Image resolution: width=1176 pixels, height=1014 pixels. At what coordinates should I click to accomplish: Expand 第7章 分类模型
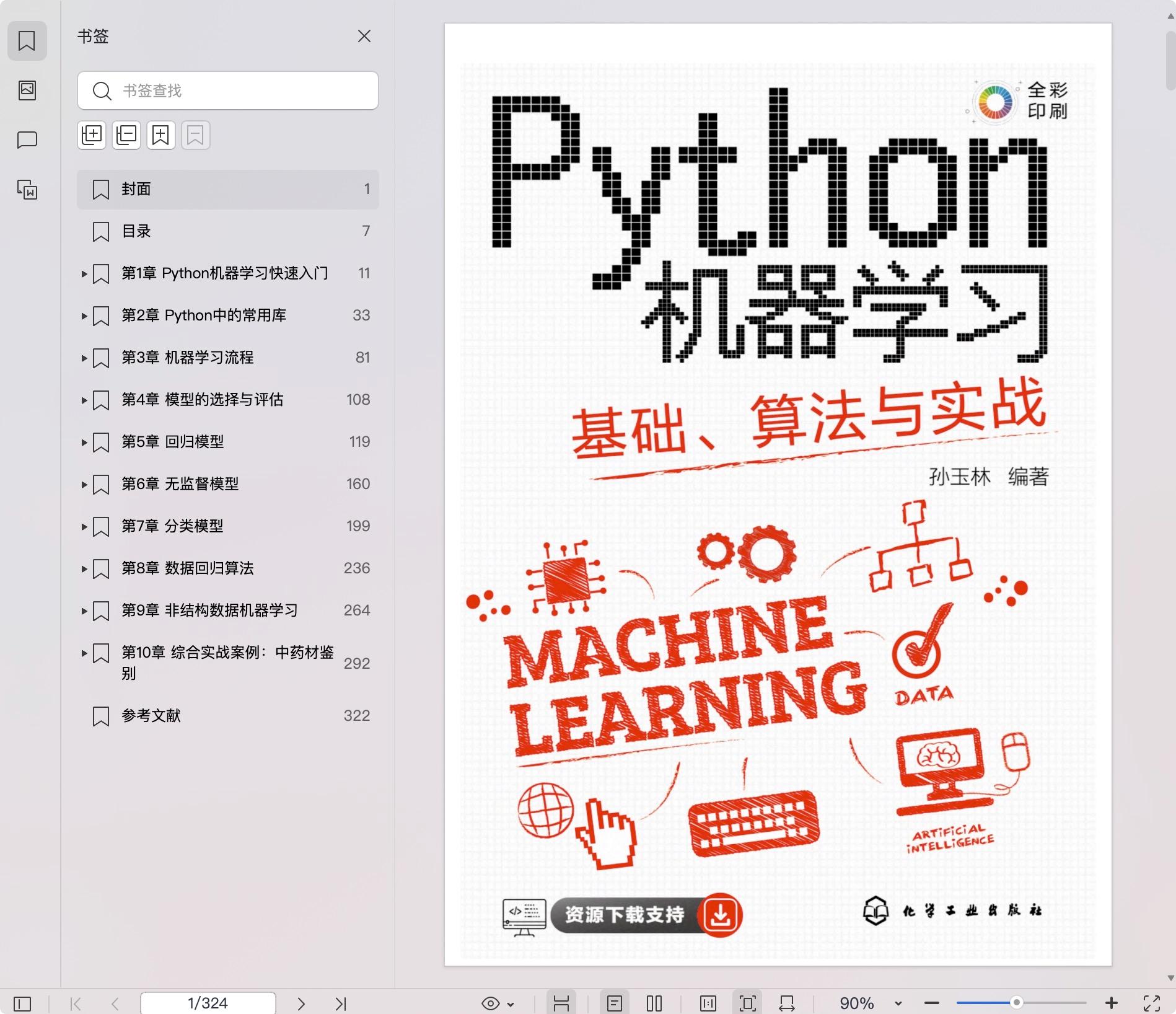[x=84, y=526]
